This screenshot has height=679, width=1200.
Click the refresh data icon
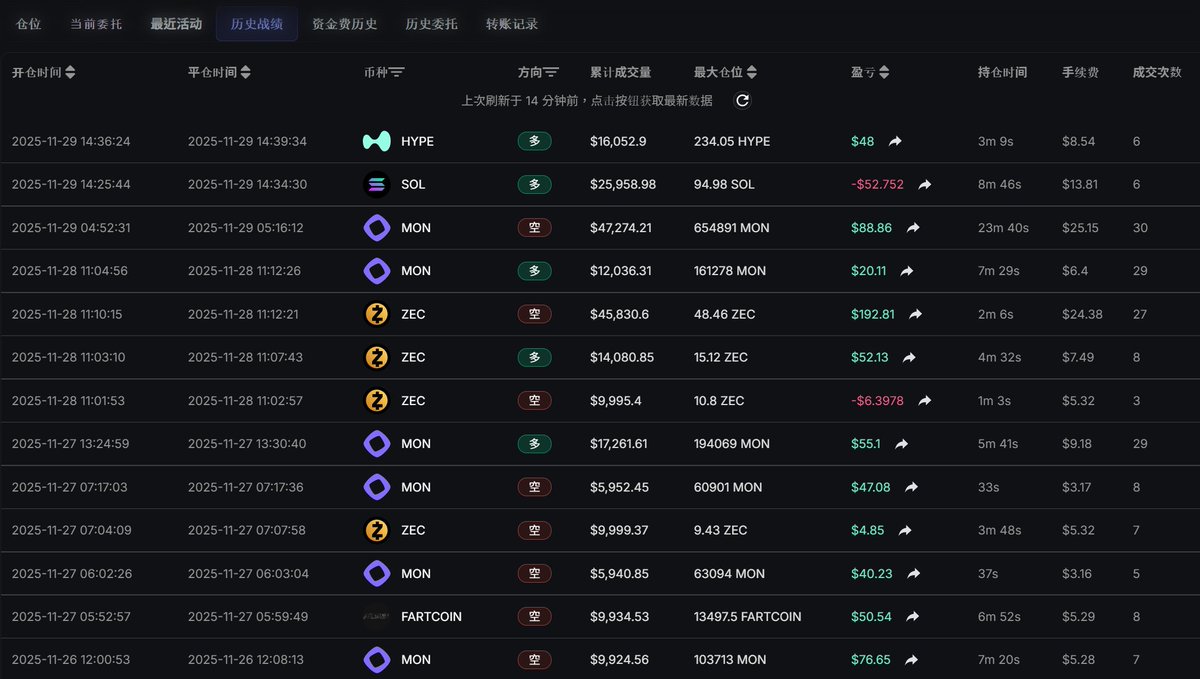tap(742, 101)
